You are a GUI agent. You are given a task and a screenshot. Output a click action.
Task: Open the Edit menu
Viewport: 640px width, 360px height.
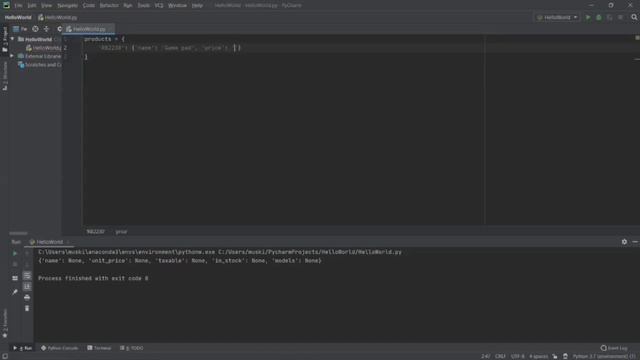32,6
